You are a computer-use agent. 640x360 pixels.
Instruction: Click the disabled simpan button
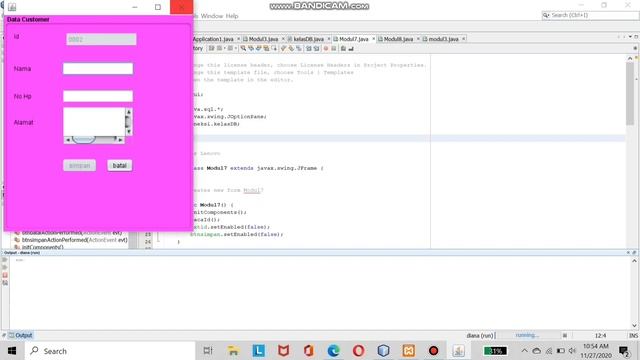pos(80,165)
